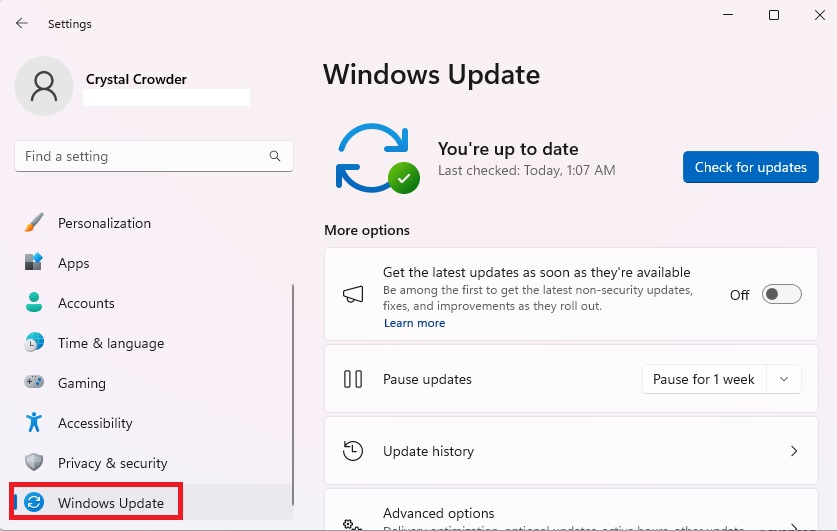Click the Accounts person icon

pyautogui.click(x=34, y=303)
